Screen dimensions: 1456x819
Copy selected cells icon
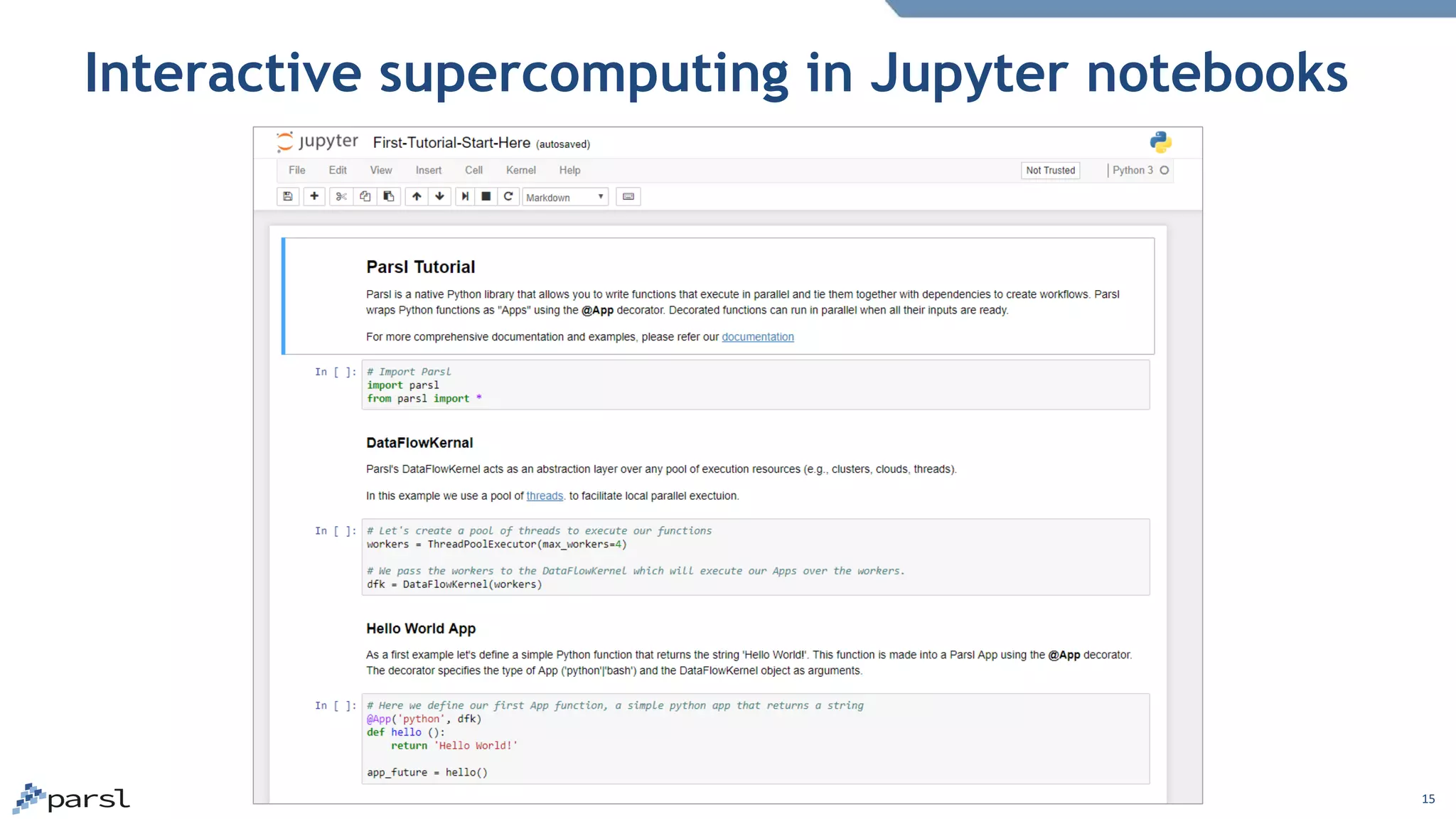click(365, 197)
